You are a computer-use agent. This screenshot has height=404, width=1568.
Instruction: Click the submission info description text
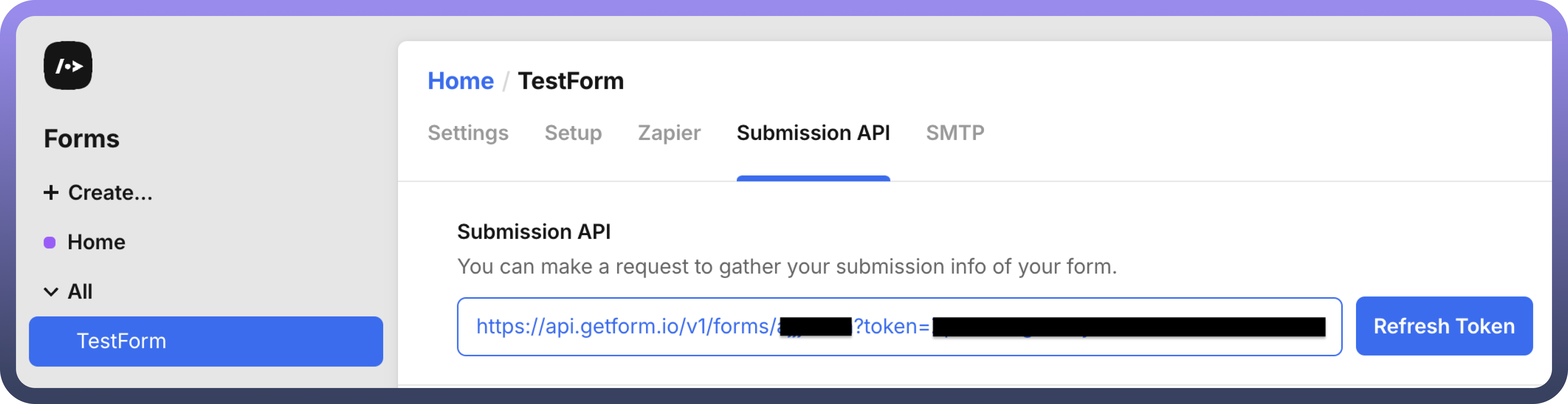(786, 266)
